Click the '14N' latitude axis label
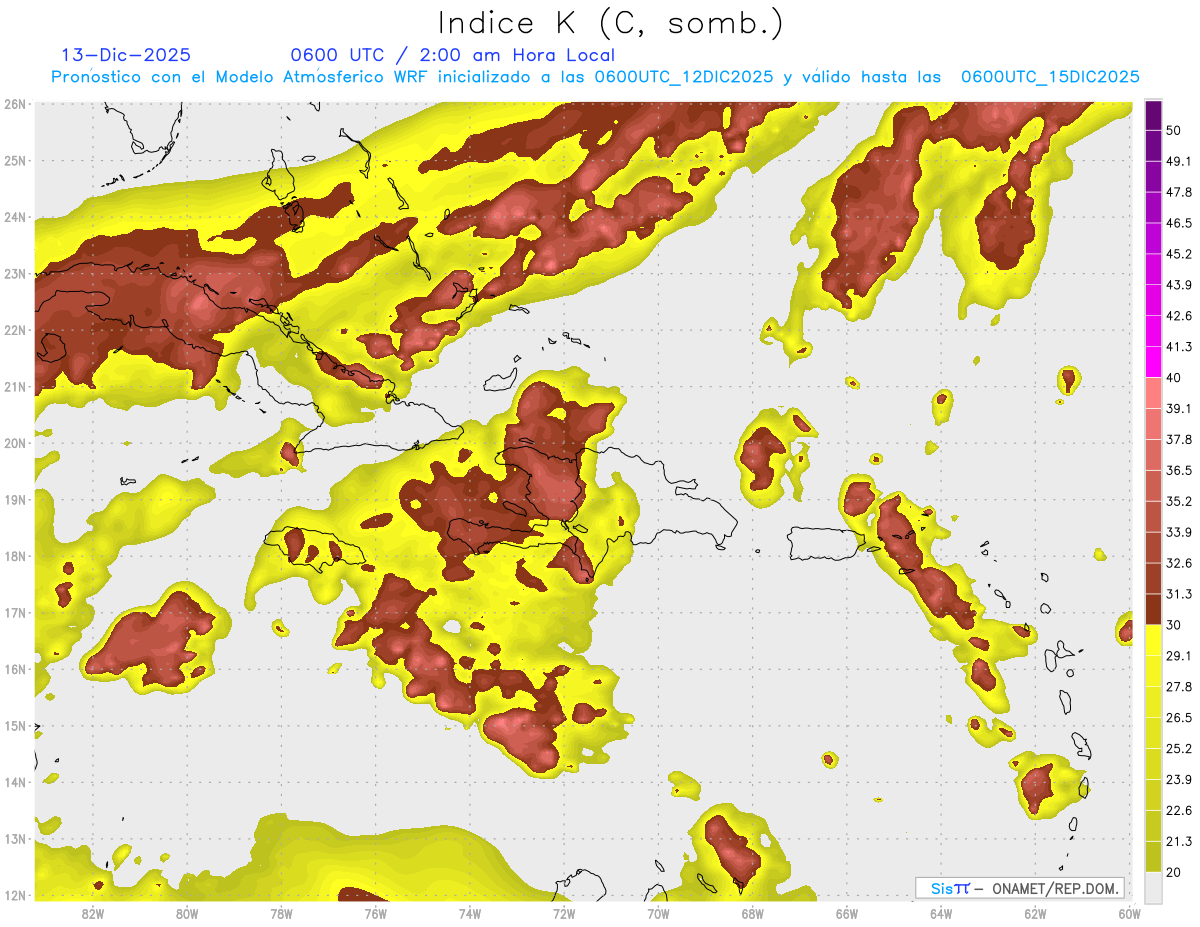 [x=15, y=782]
